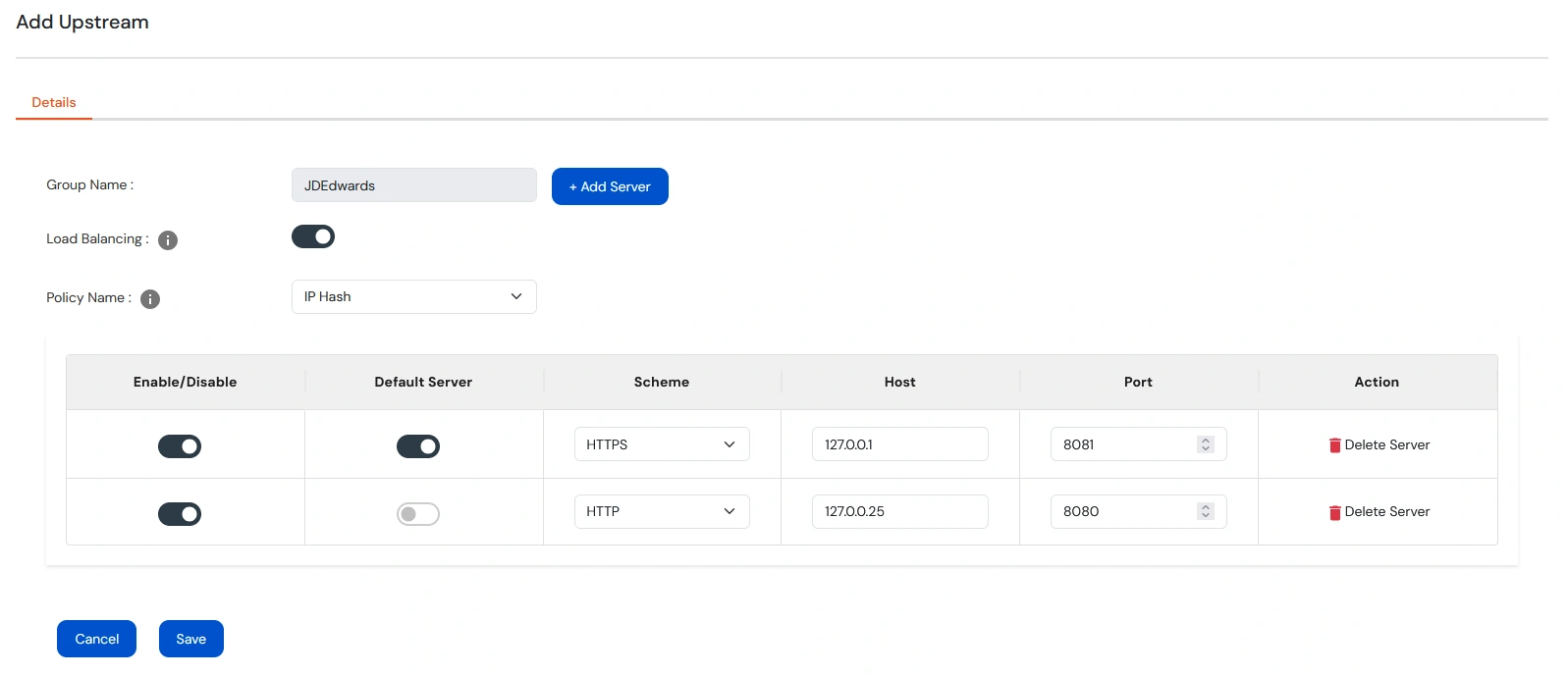
Task: Click the Policy Name label
Action: (x=88, y=297)
